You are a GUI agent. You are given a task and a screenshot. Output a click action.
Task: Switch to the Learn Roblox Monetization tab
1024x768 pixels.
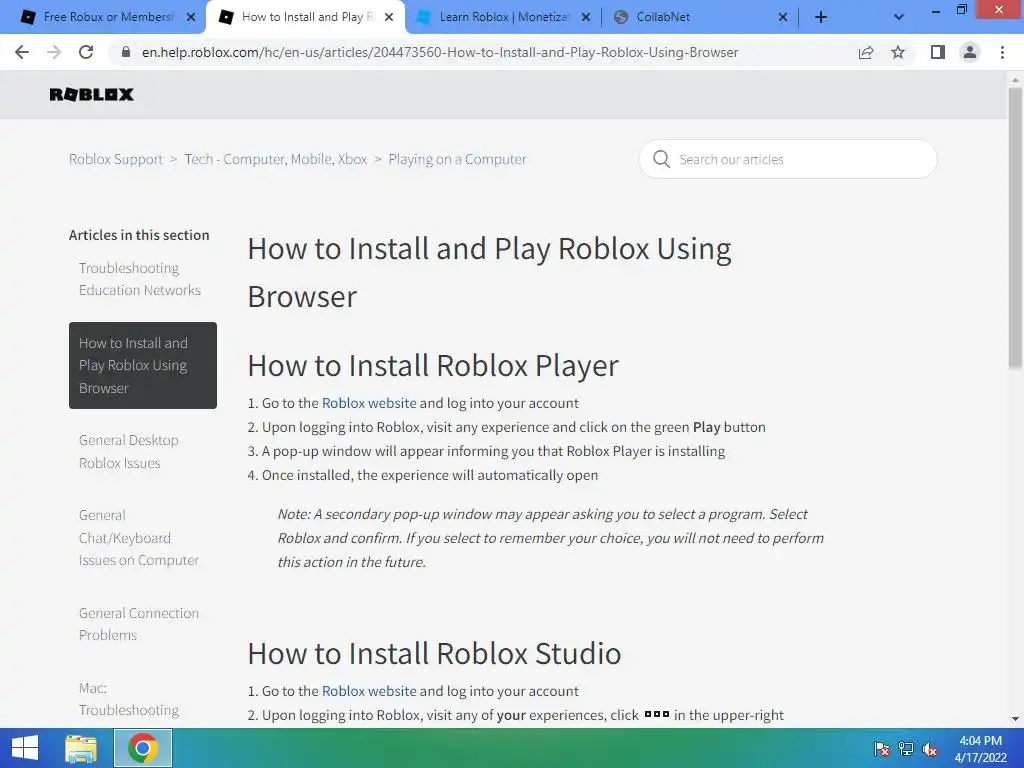click(x=503, y=18)
